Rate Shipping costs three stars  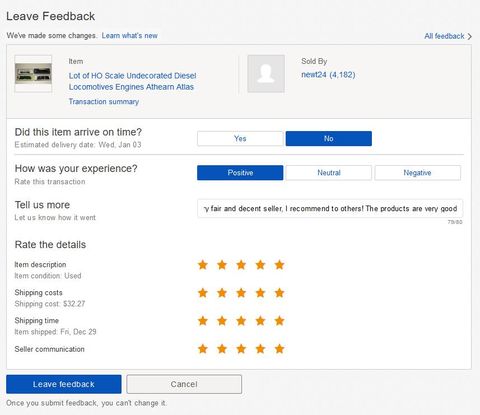[241, 293]
